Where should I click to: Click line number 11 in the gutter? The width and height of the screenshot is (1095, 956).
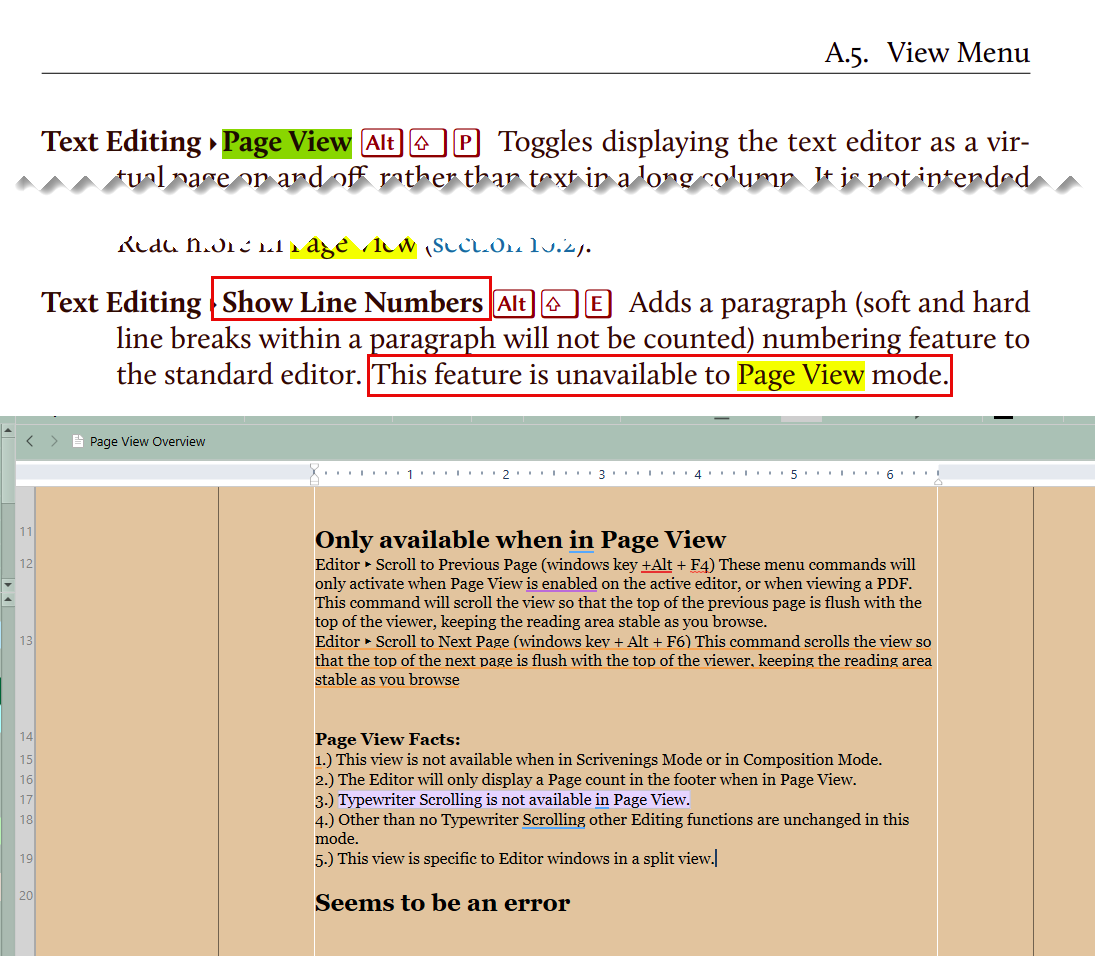pos(26,531)
